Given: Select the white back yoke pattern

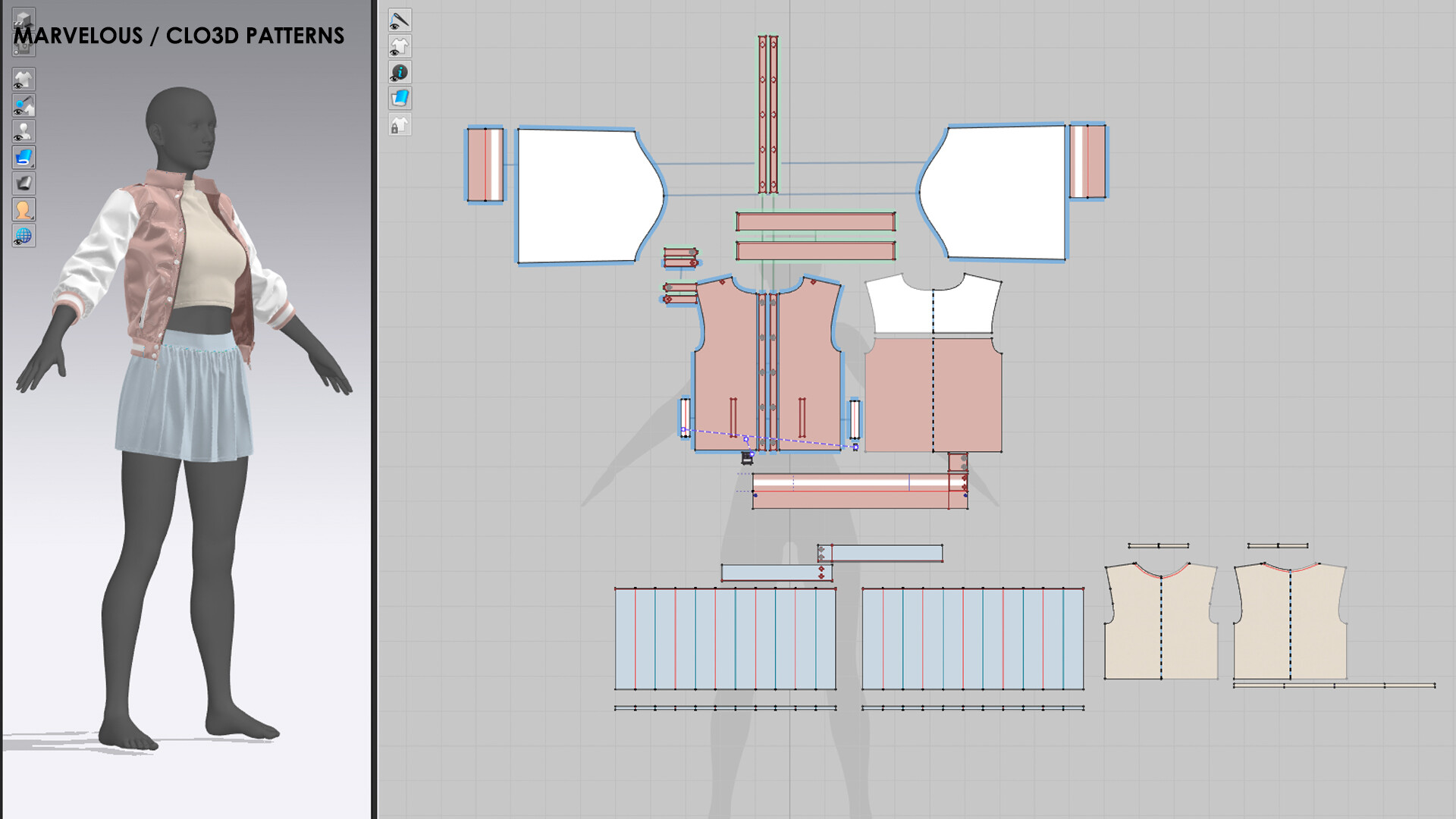Looking at the screenshot, I should 933,305.
